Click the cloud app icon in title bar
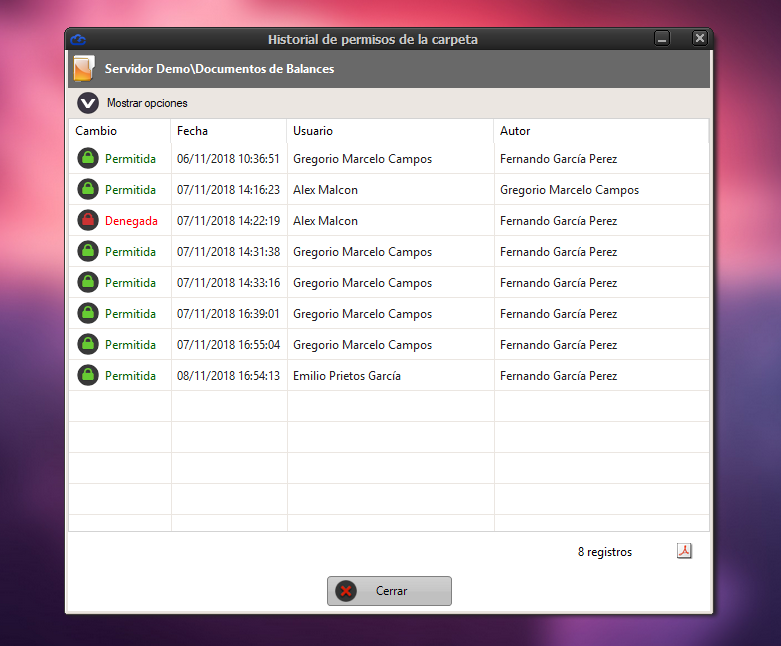The width and height of the screenshot is (781, 646). pos(78,39)
